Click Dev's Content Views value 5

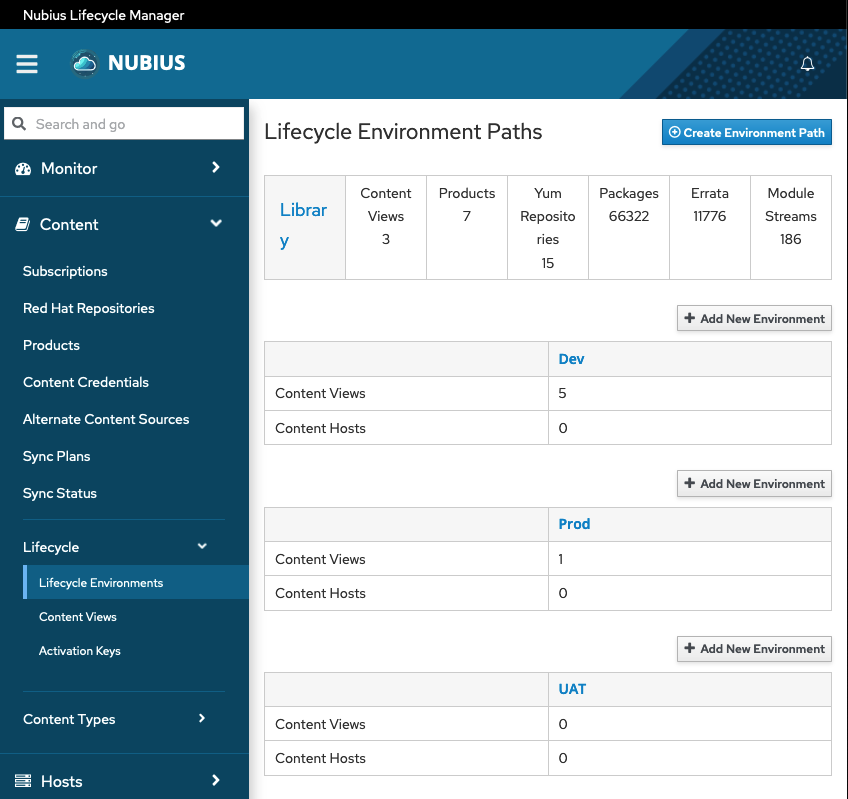pos(562,393)
